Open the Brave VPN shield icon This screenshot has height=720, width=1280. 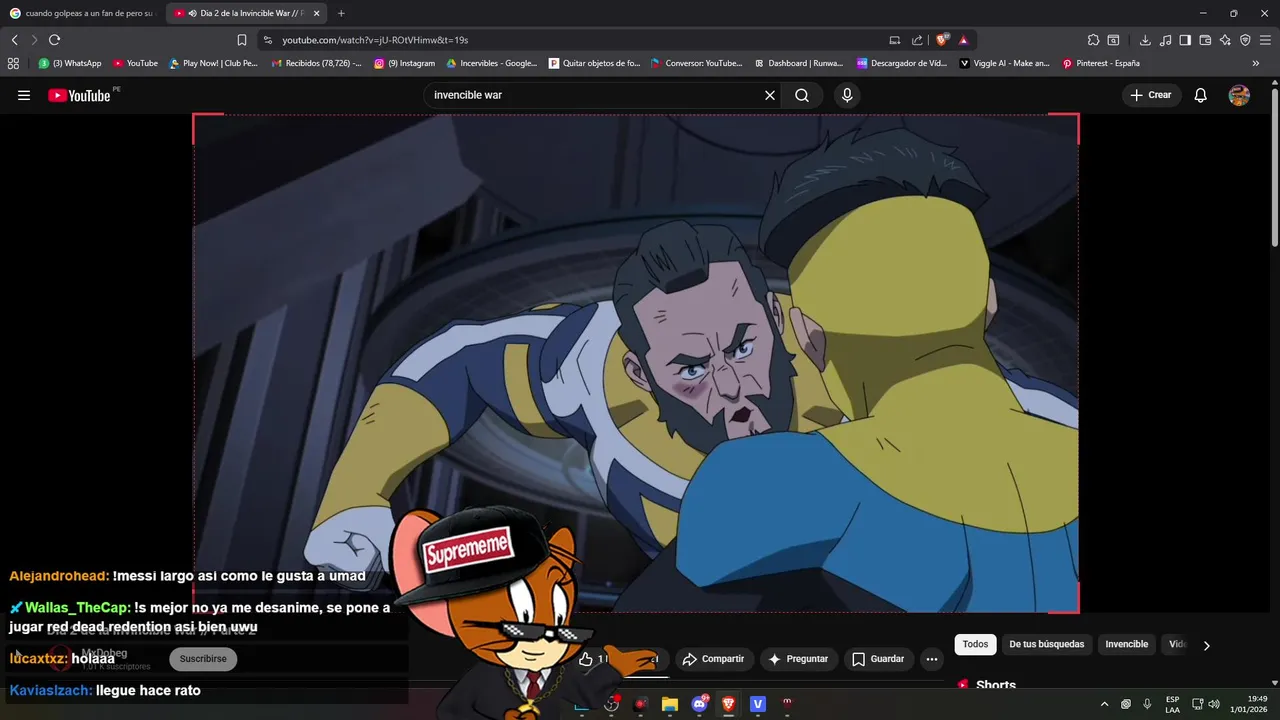click(x=1245, y=40)
